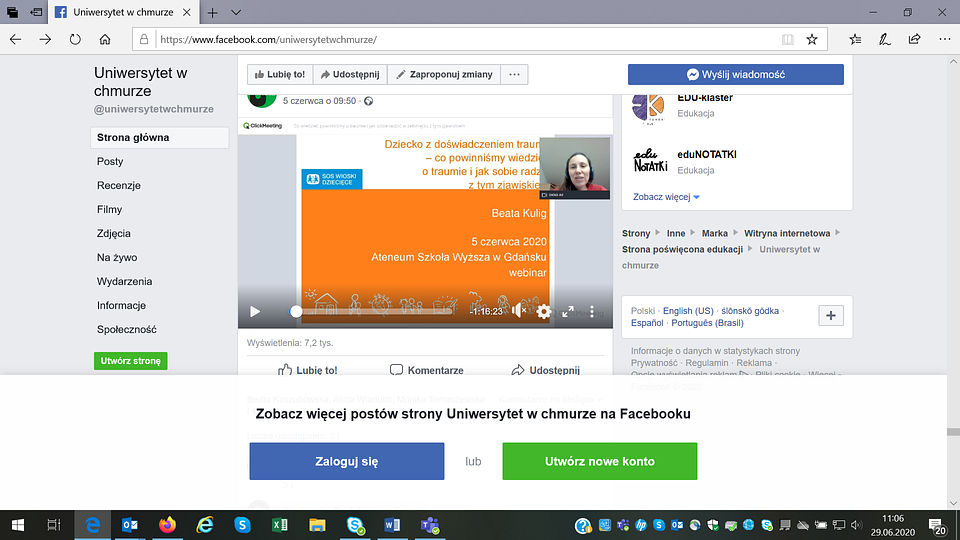
Task: Open Windows Start menu
Action: (18, 525)
